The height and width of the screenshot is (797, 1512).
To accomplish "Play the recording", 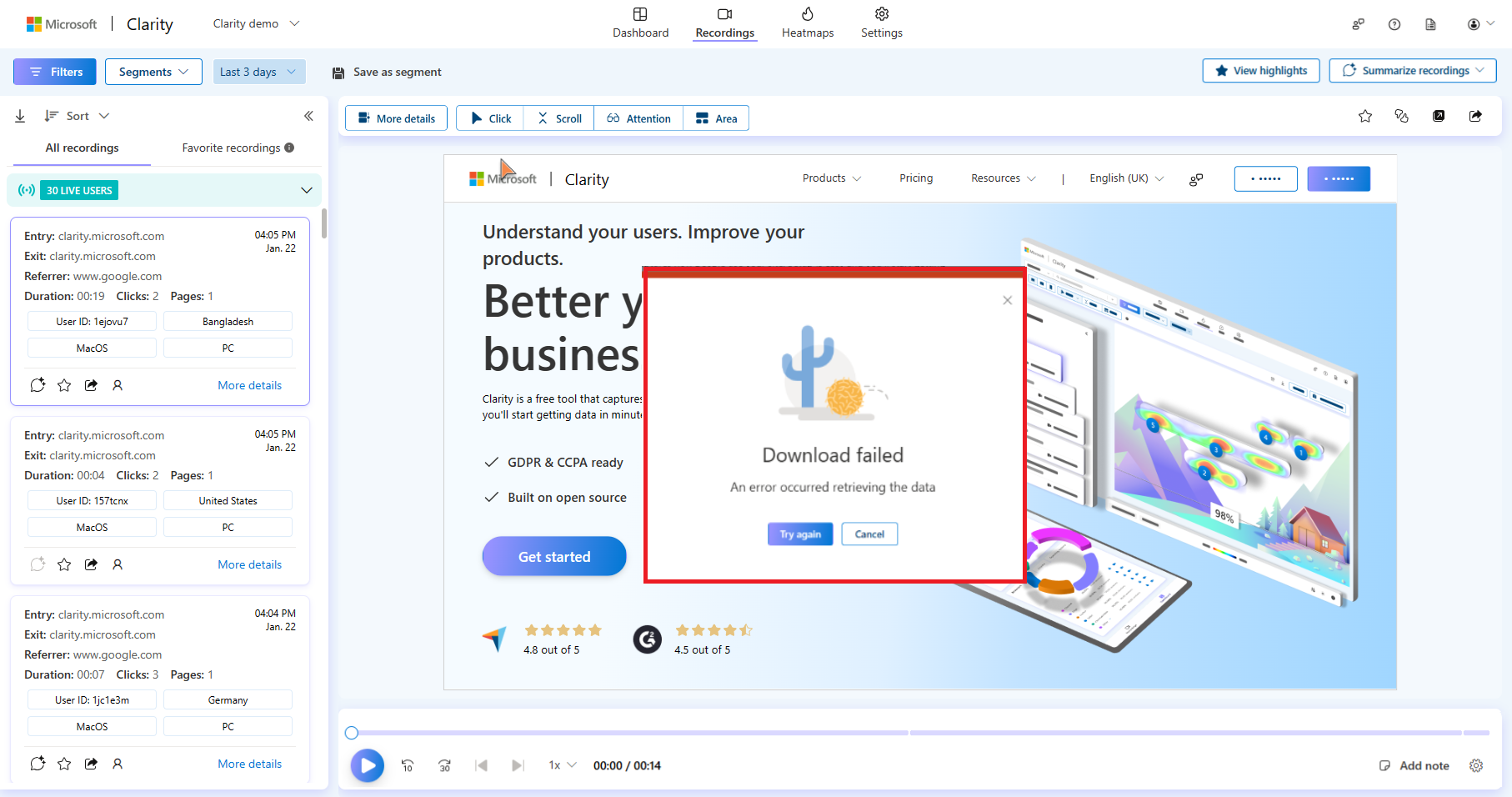I will (x=368, y=765).
